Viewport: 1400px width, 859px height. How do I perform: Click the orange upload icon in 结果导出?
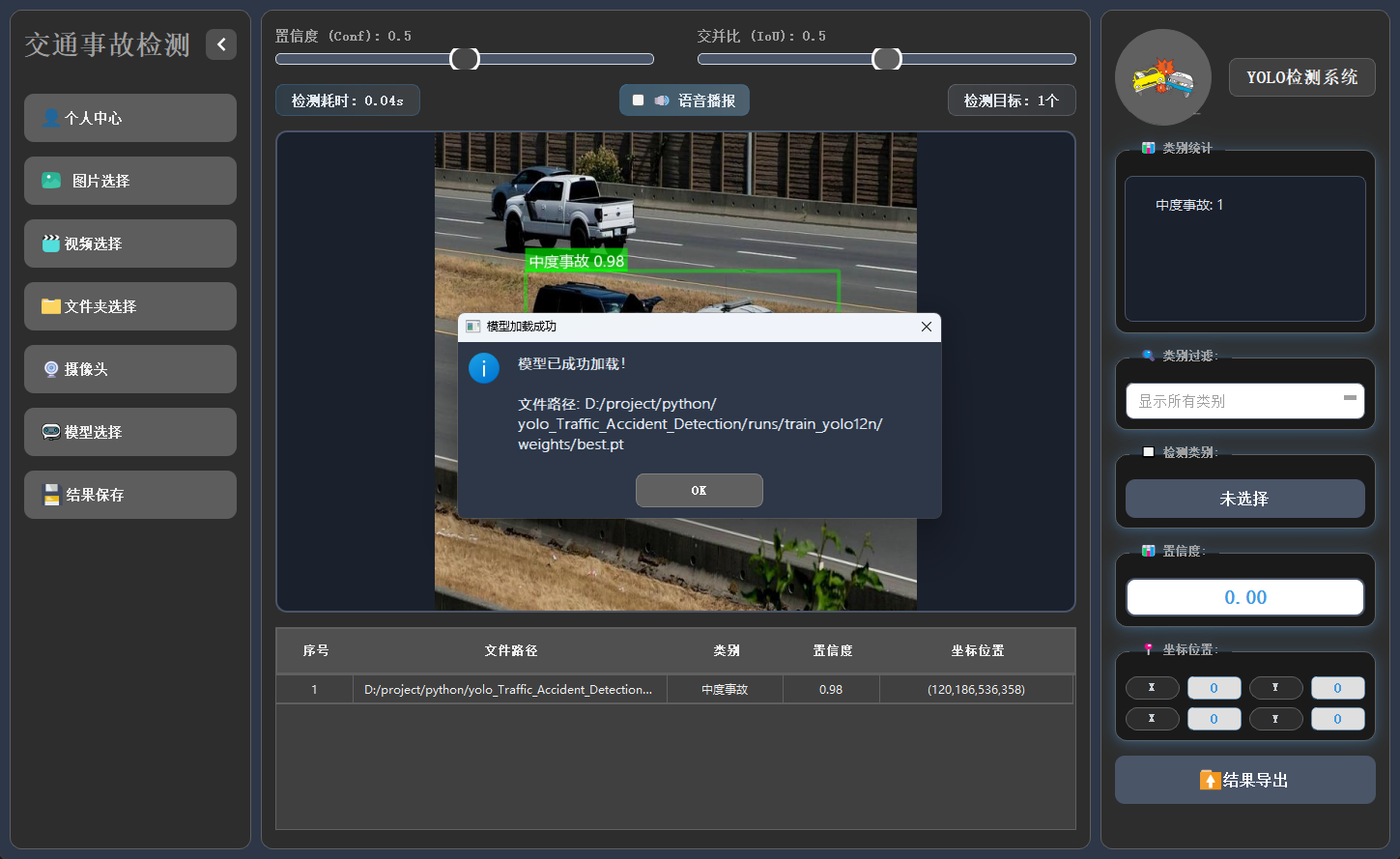click(x=1210, y=780)
